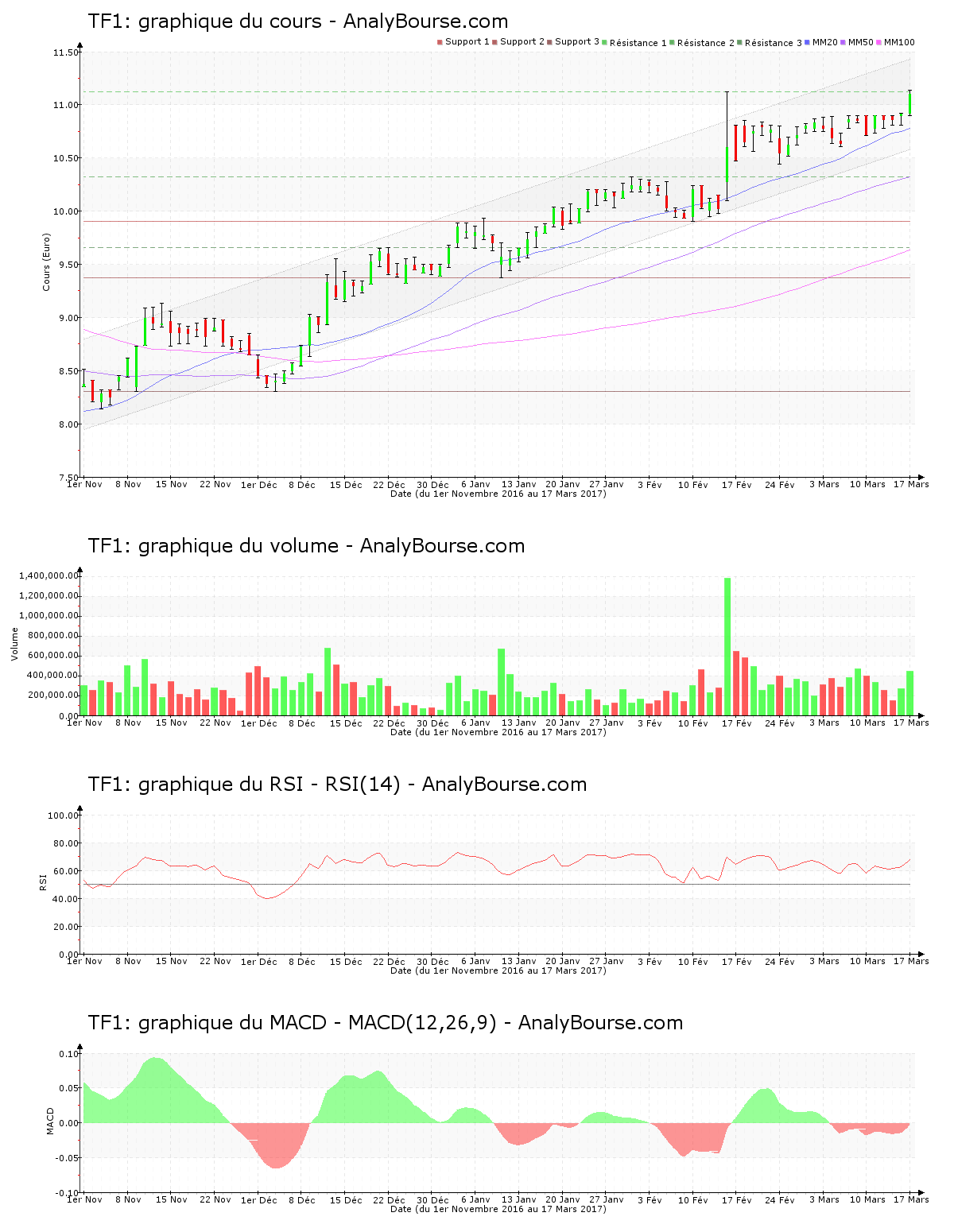Screen dimensions: 954x1232
Task: Click '400,000.00' on the volume axis
Action: 55,675
